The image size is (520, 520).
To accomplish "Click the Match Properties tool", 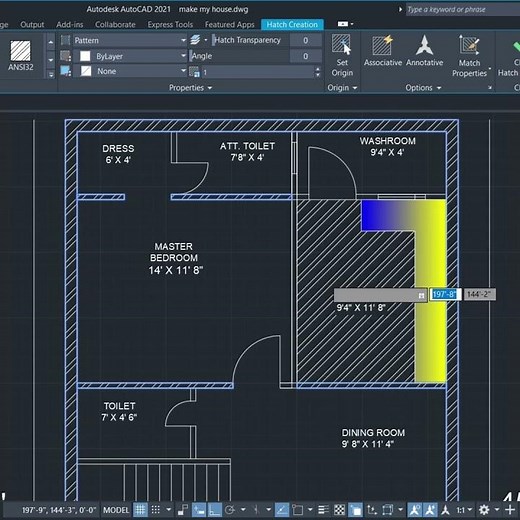I will [469, 56].
